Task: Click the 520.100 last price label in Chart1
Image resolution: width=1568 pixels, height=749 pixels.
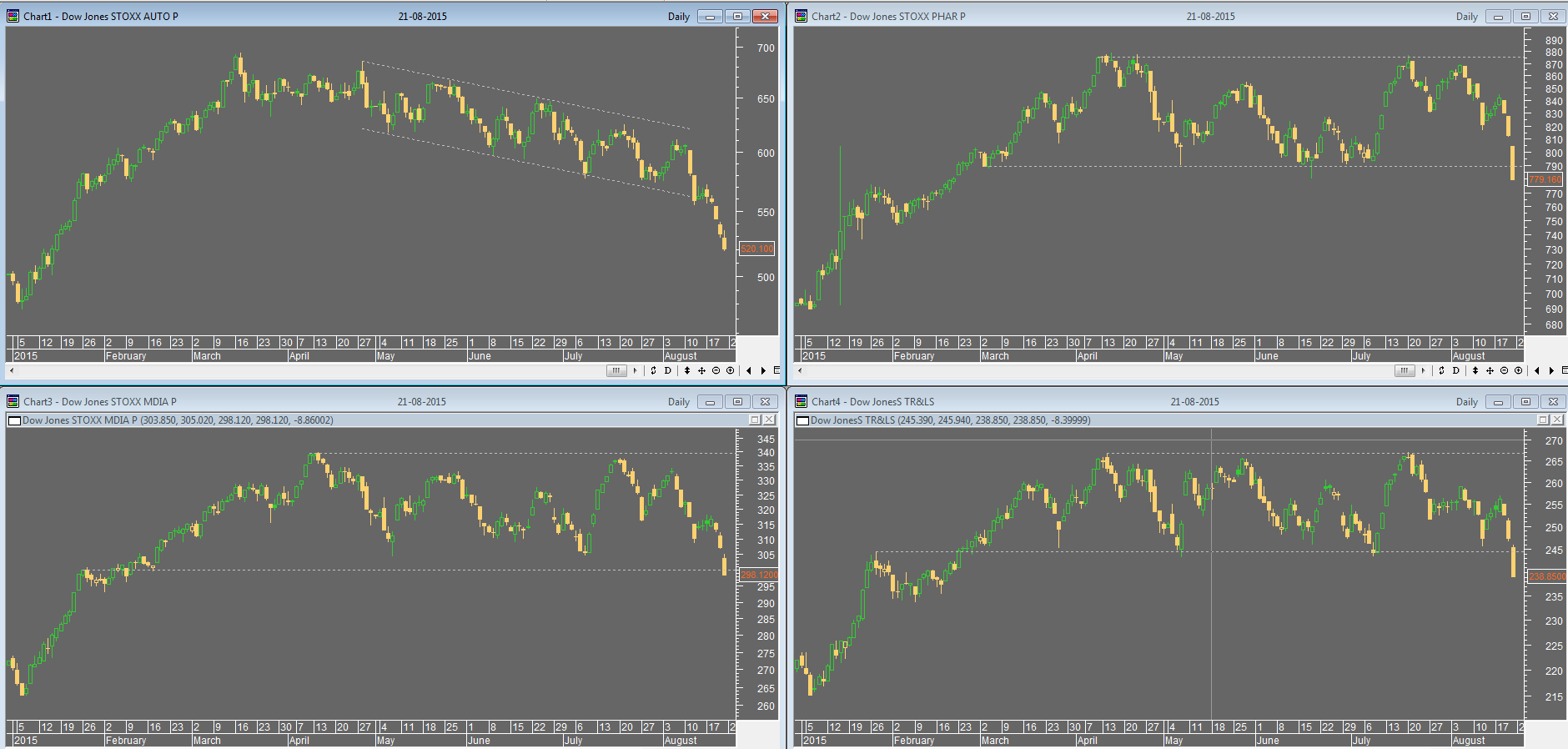Action: coord(756,249)
